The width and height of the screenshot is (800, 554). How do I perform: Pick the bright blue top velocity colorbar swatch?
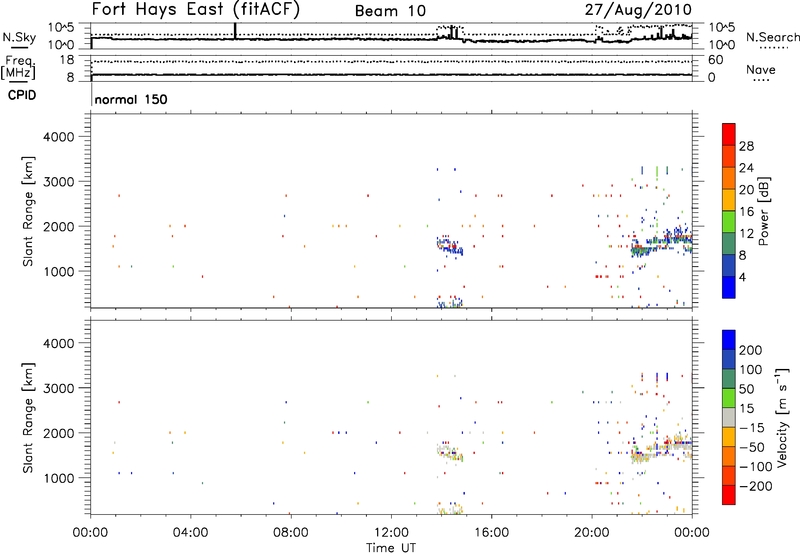click(729, 340)
